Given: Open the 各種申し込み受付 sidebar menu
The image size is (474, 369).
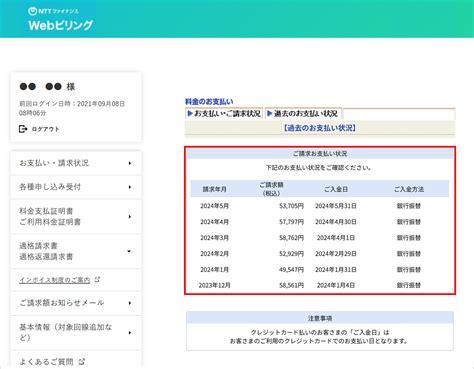Looking at the screenshot, I should click(76, 187).
